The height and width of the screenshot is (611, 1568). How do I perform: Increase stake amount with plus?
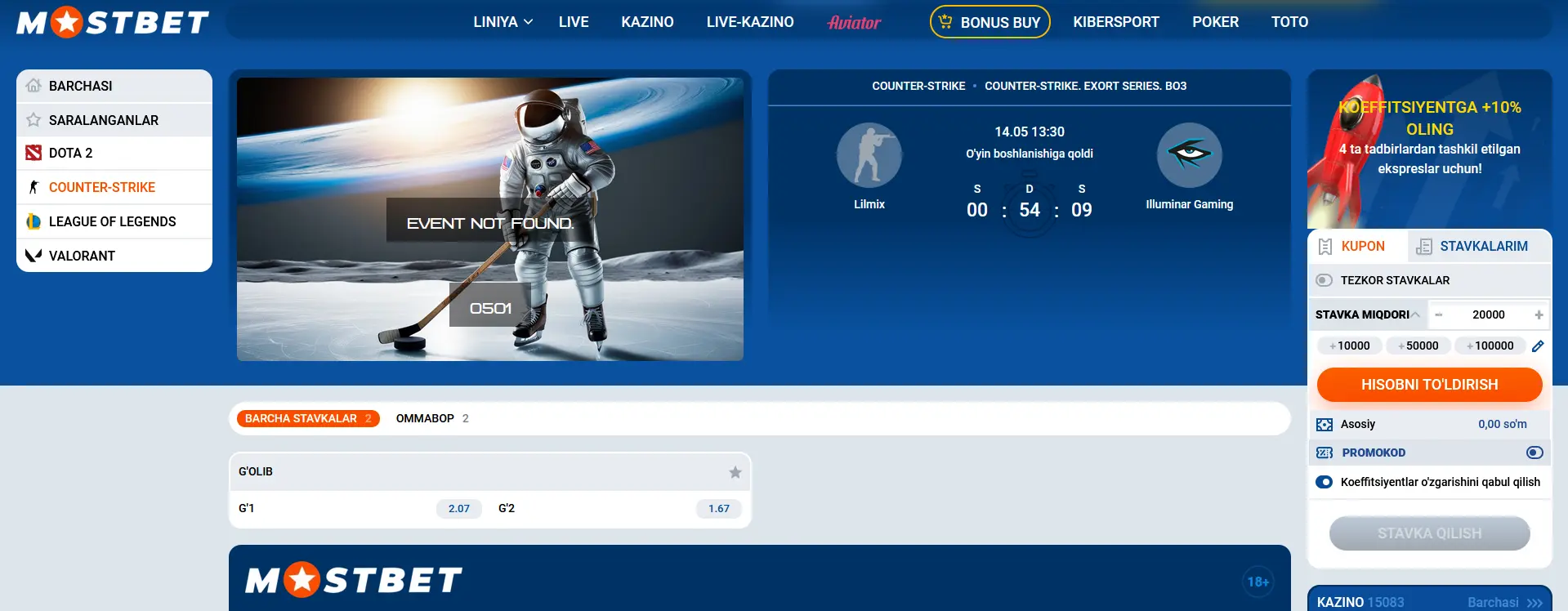click(1539, 314)
